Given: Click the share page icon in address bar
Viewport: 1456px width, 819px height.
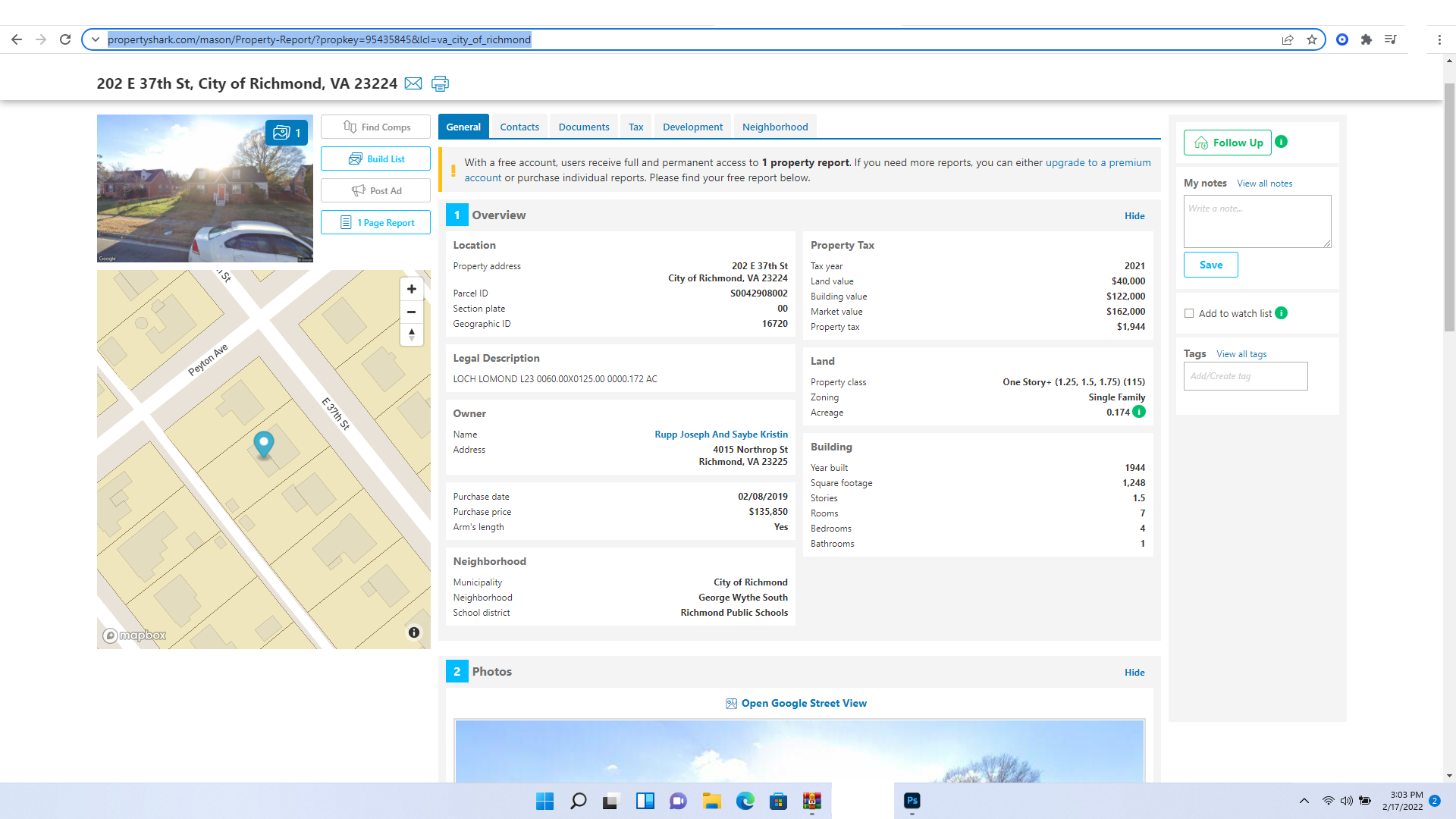Looking at the screenshot, I should point(1288,39).
